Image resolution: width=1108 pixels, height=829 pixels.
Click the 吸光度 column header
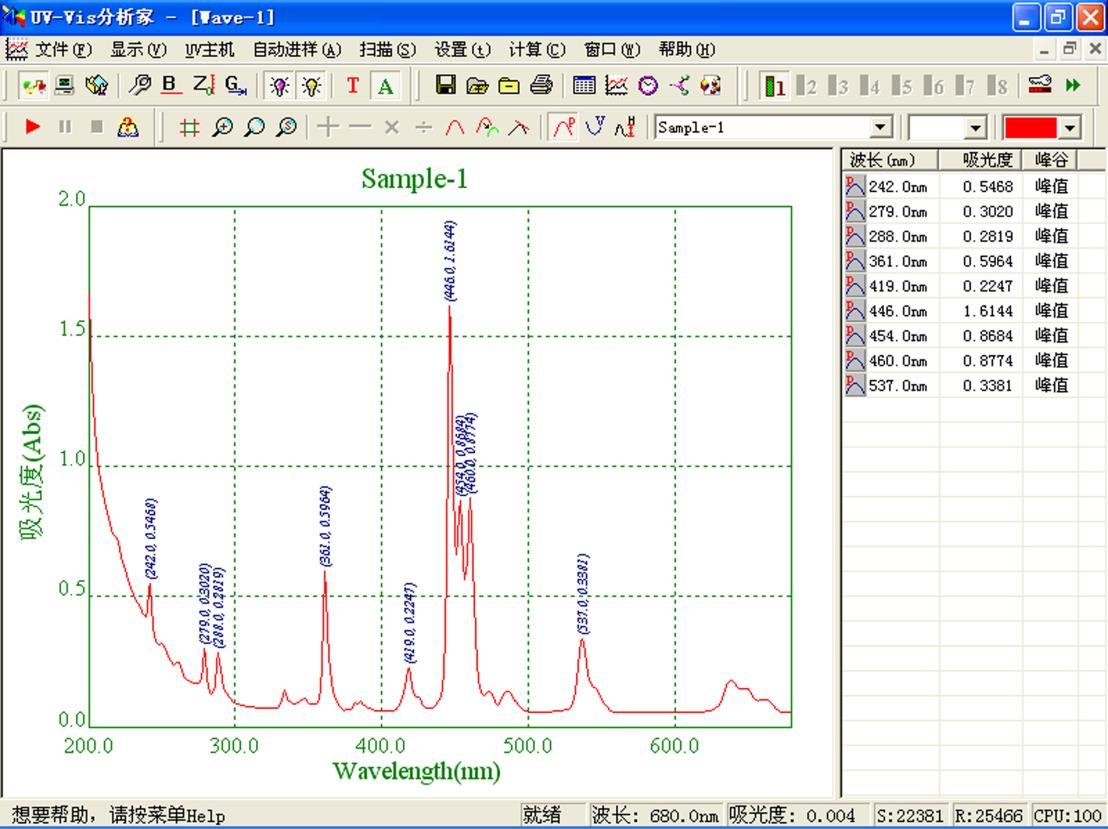[987, 160]
